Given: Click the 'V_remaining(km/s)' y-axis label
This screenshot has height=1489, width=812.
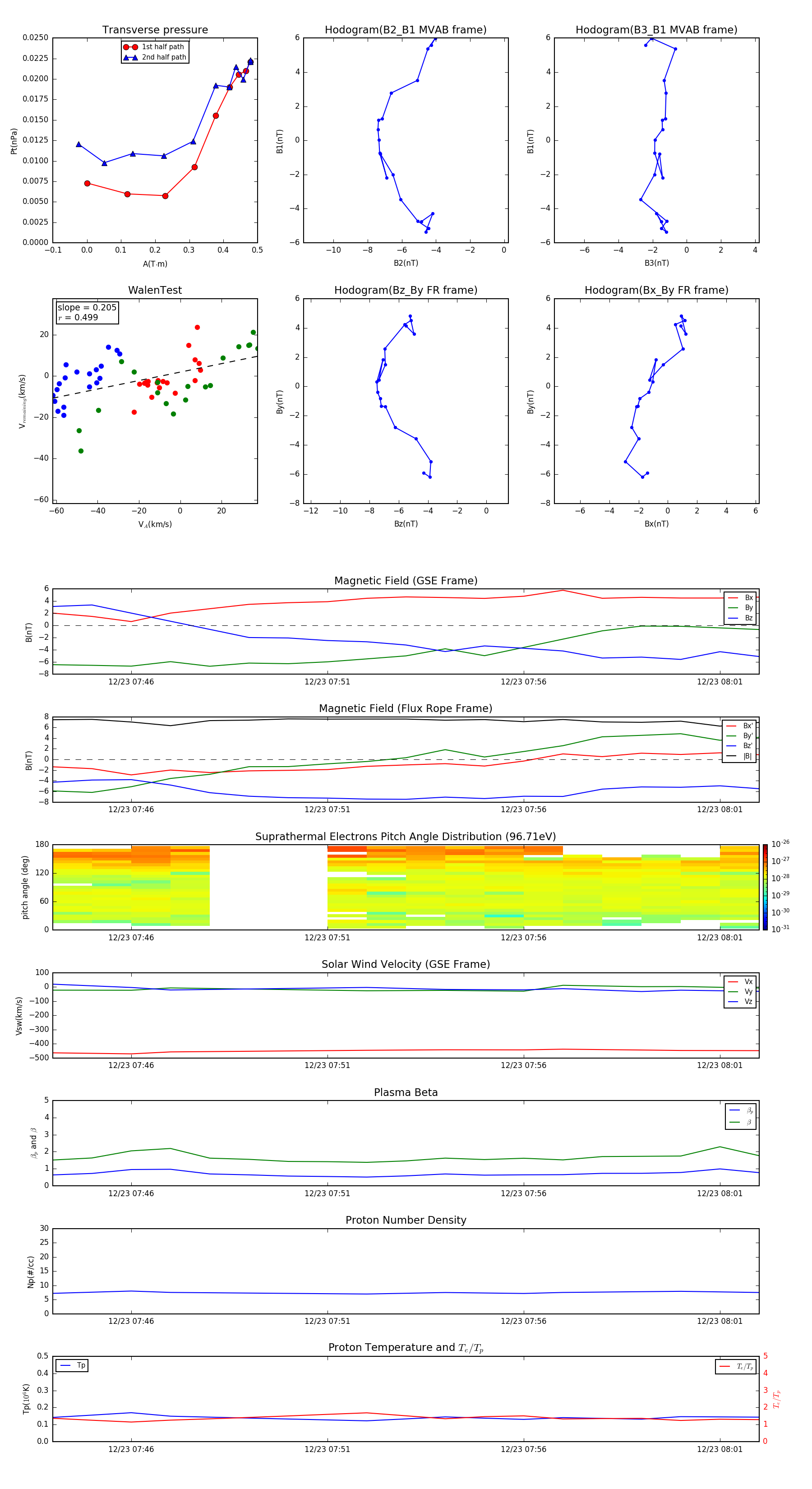Looking at the screenshot, I should [x=22, y=401].
